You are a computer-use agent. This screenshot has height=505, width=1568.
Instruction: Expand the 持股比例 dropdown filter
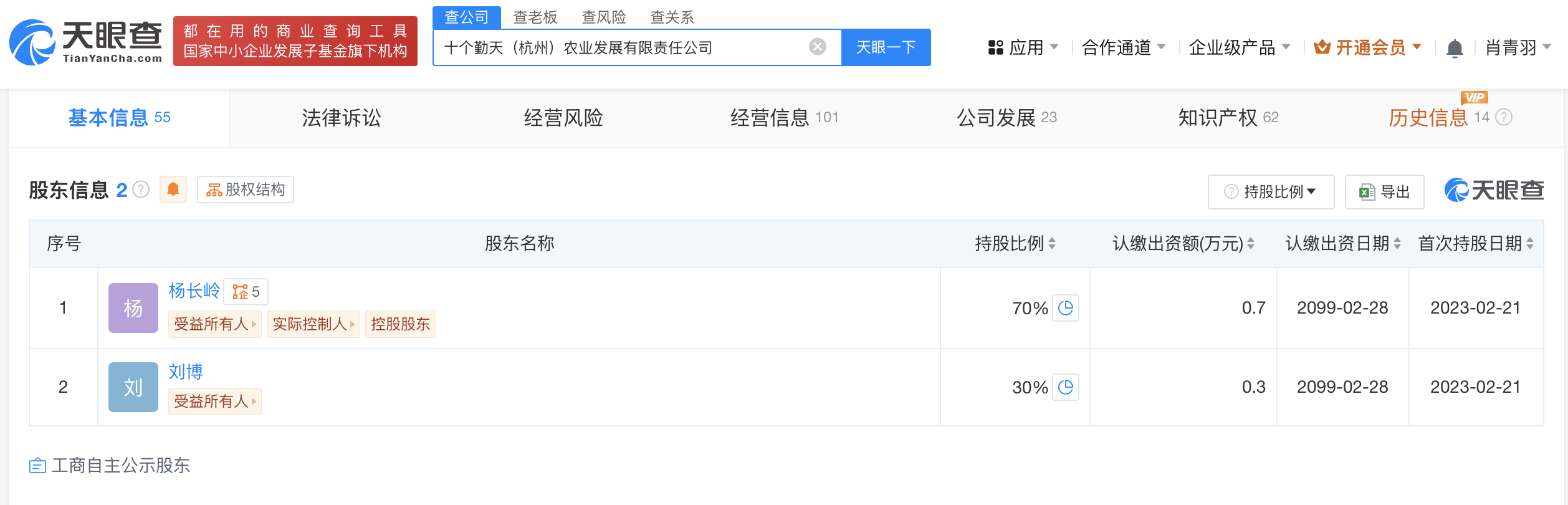tap(1271, 192)
